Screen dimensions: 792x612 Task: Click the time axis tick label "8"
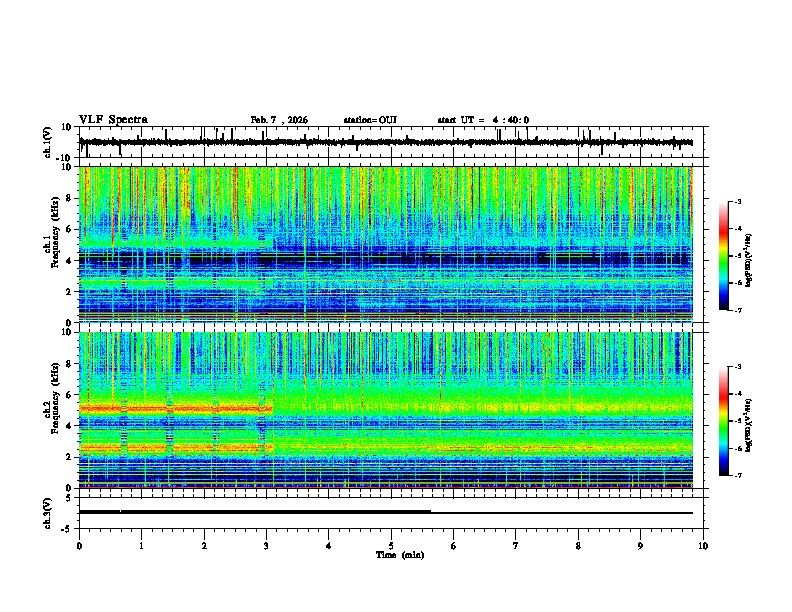click(578, 546)
